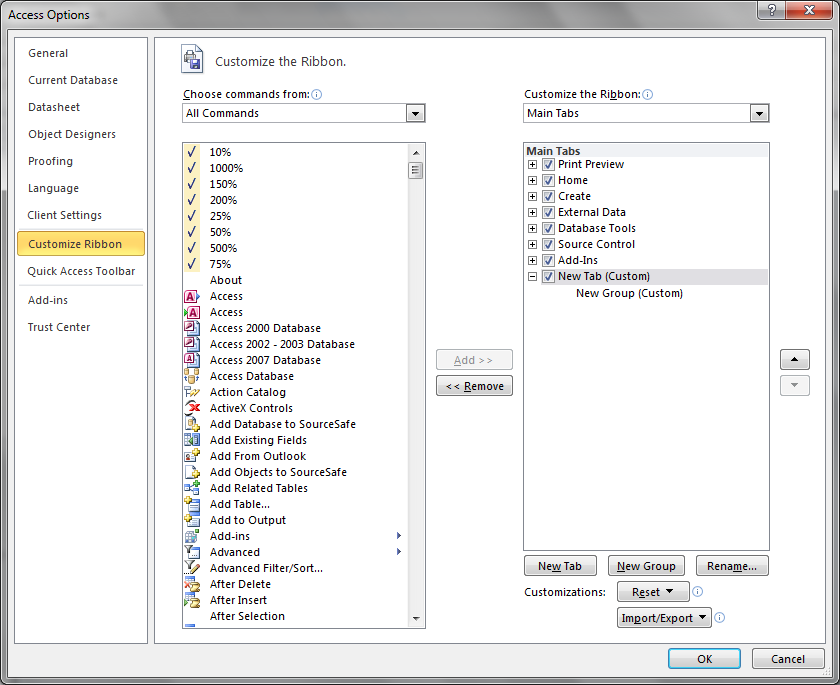Select the Add Objects to SourceSafe icon

click(192, 472)
